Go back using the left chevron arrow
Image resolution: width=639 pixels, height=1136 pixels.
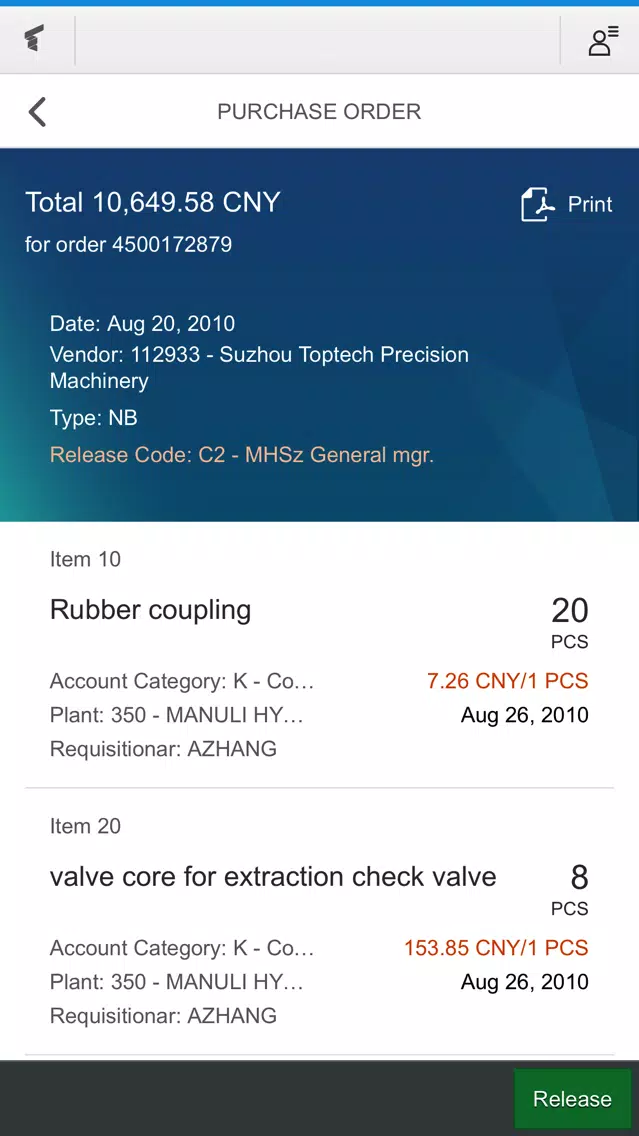click(x=37, y=112)
